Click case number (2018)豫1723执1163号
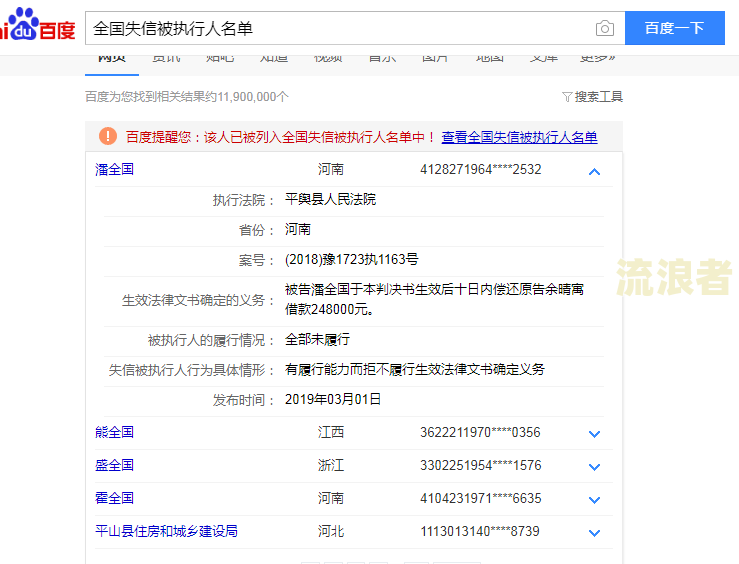 point(352,259)
